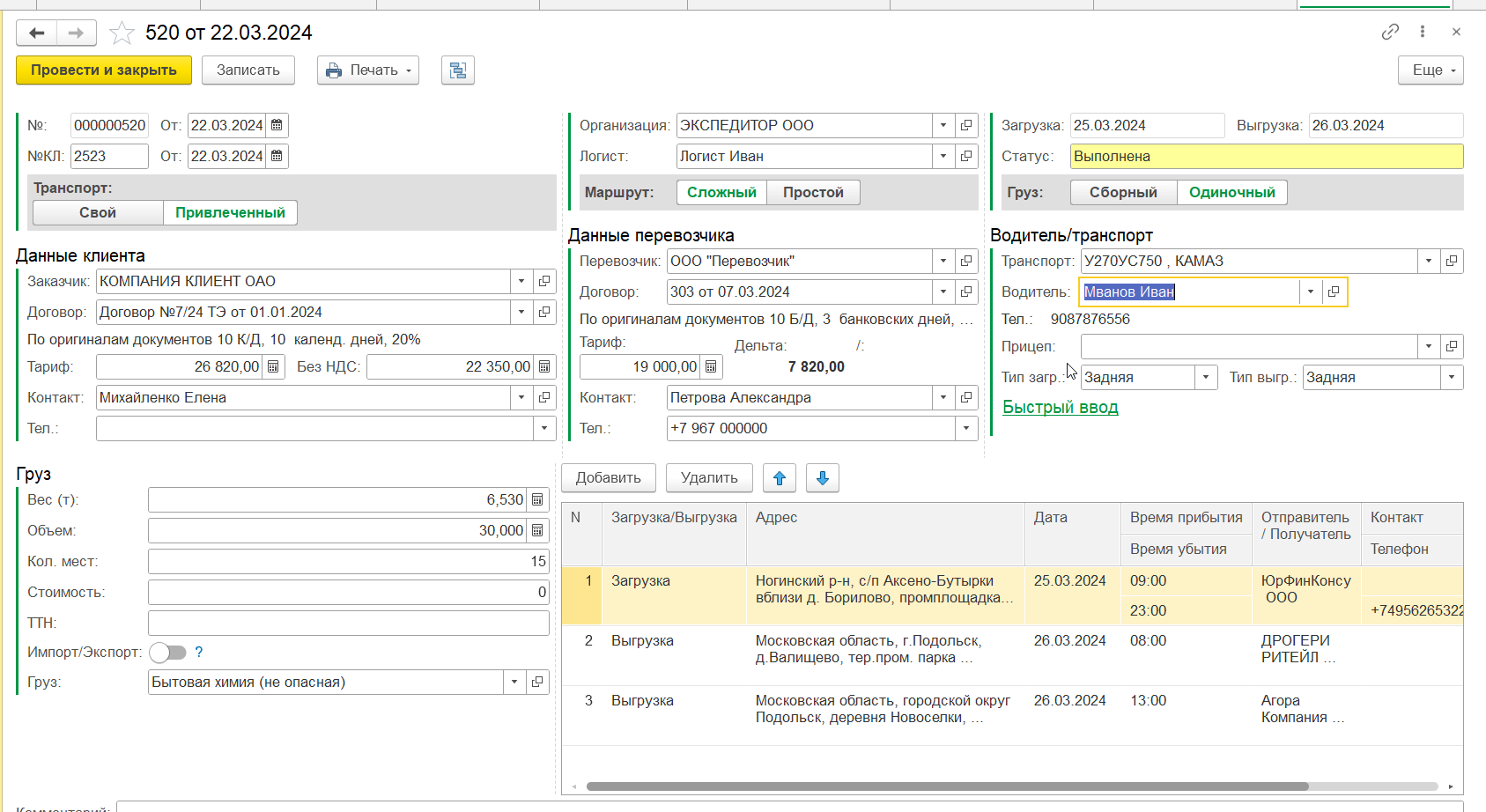The height and width of the screenshot is (812, 1486).
Task: Delete route row with Удалить
Action: pyautogui.click(x=709, y=477)
